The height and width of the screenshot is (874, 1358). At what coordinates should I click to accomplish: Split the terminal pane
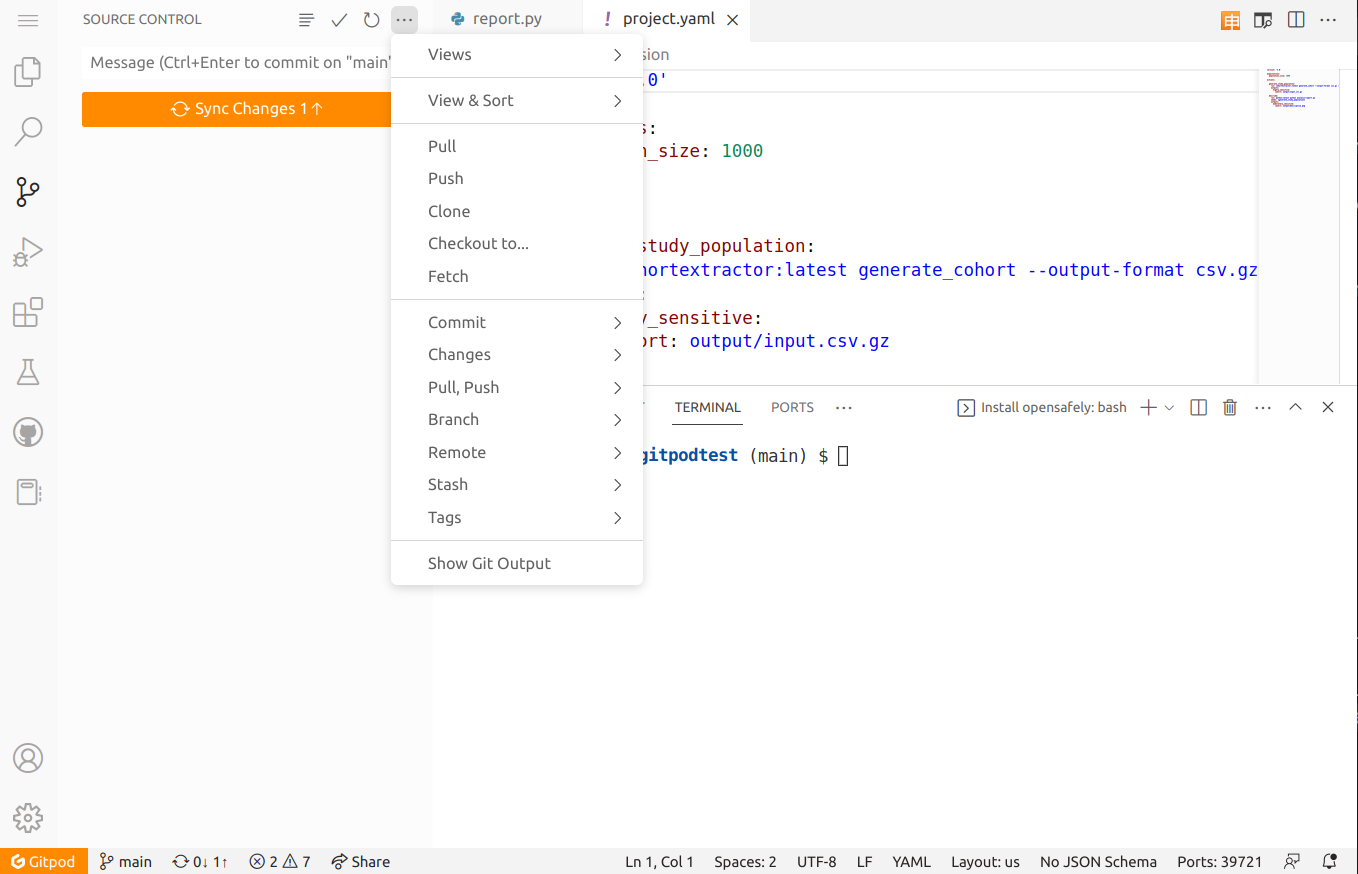point(1198,407)
